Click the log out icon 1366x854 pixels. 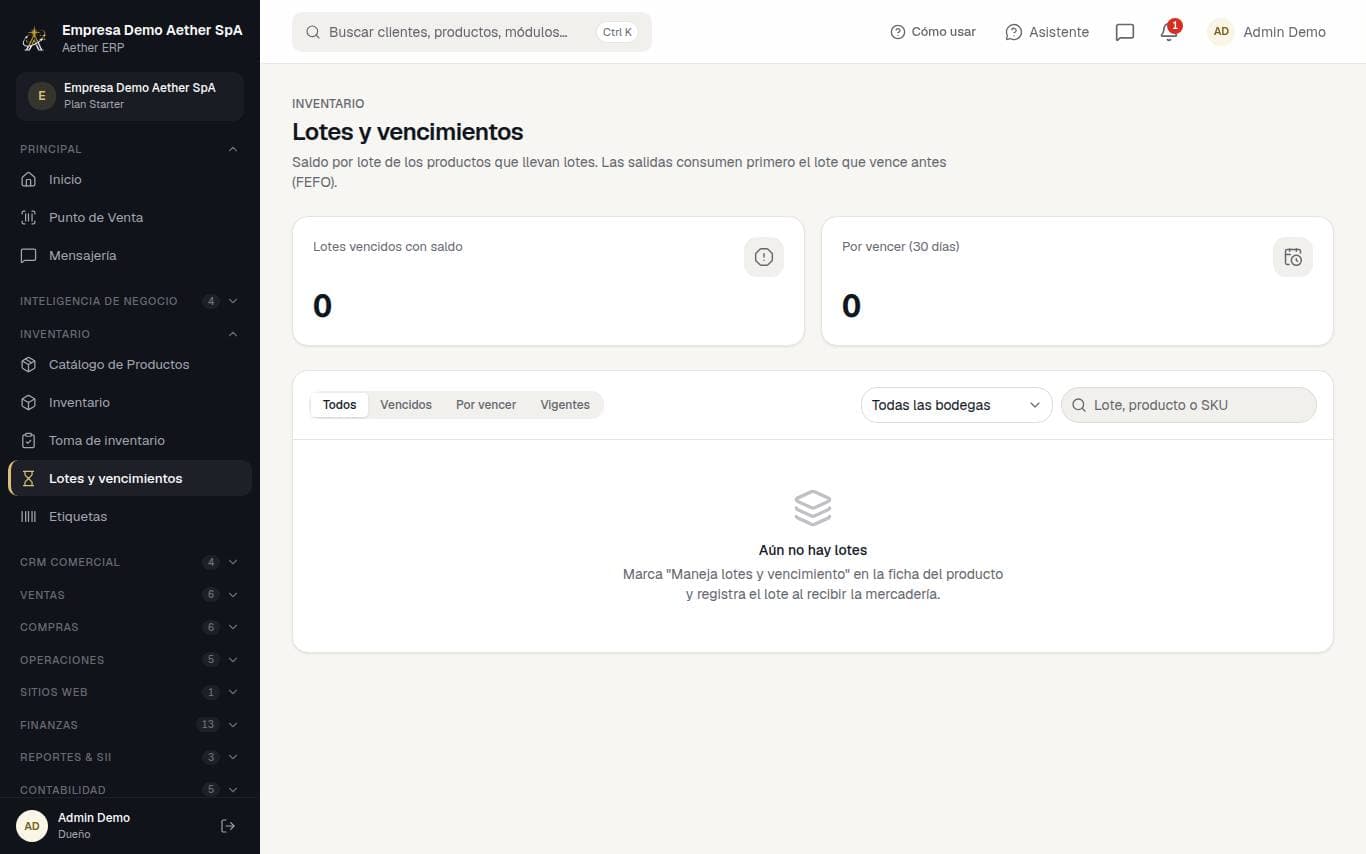(x=228, y=826)
